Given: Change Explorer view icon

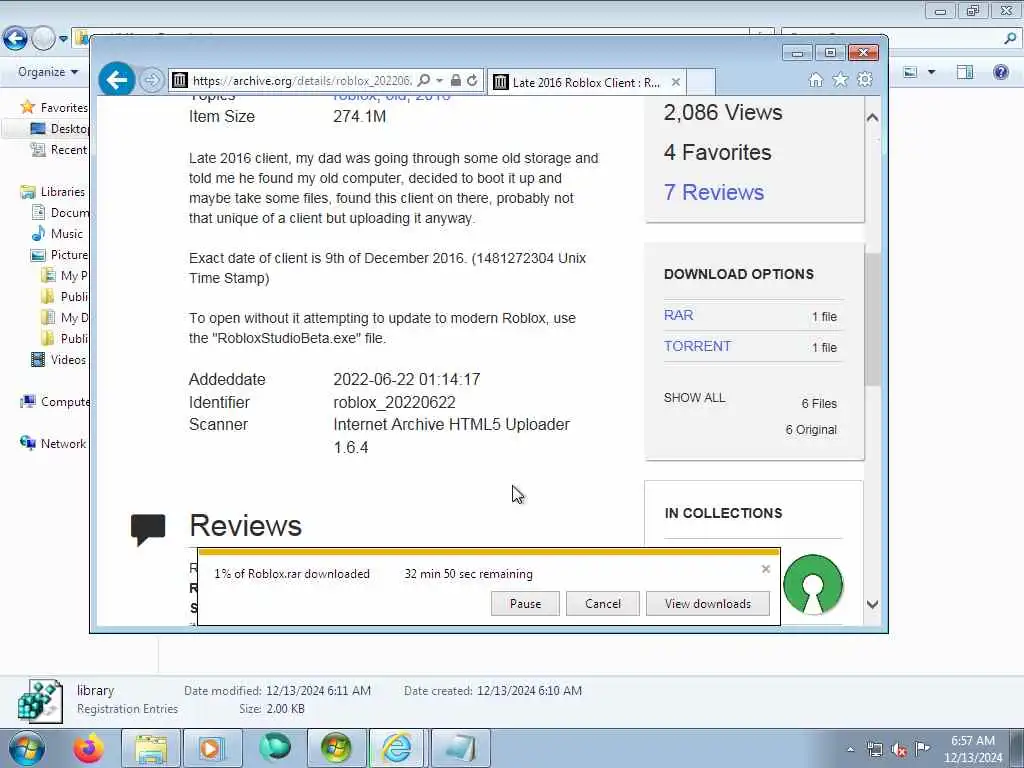Looking at the screenshot, I should tap(910, 72).
